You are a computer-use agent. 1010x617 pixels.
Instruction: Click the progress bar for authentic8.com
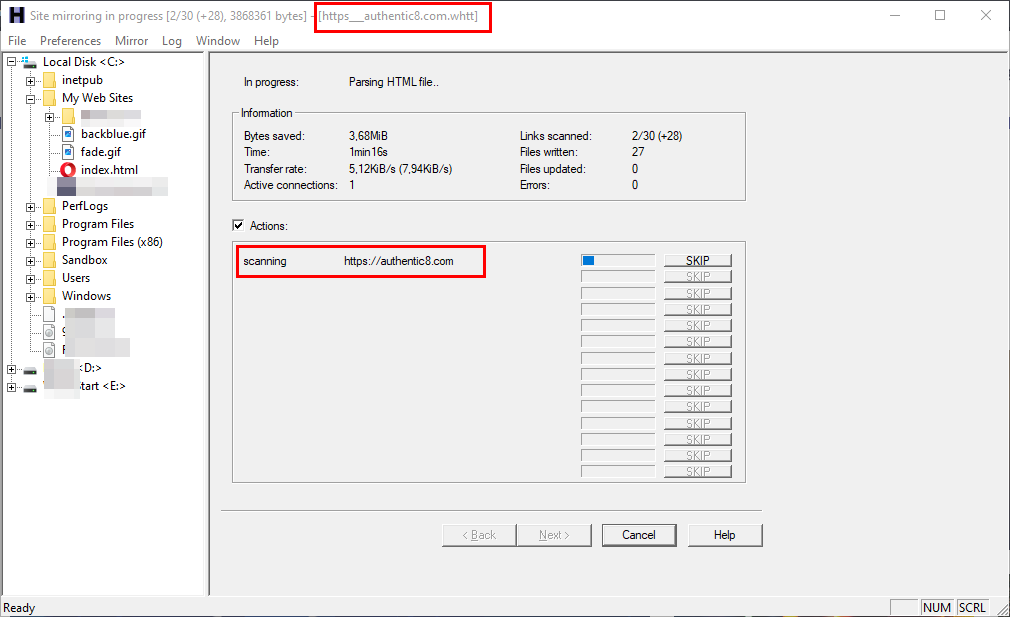617,261
